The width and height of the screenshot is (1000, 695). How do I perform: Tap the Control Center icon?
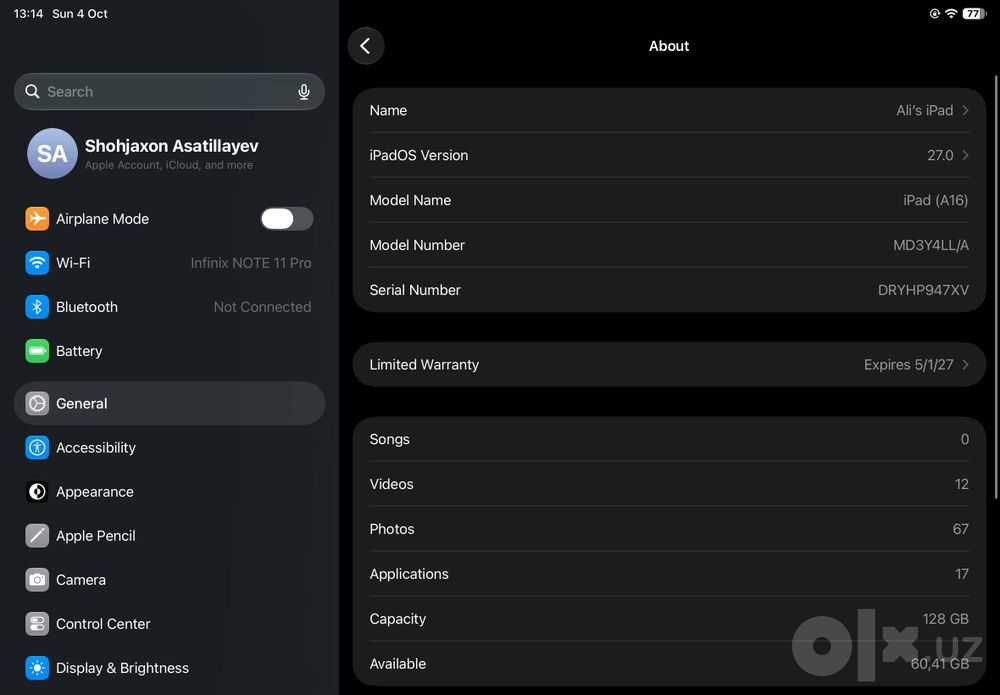37,624
